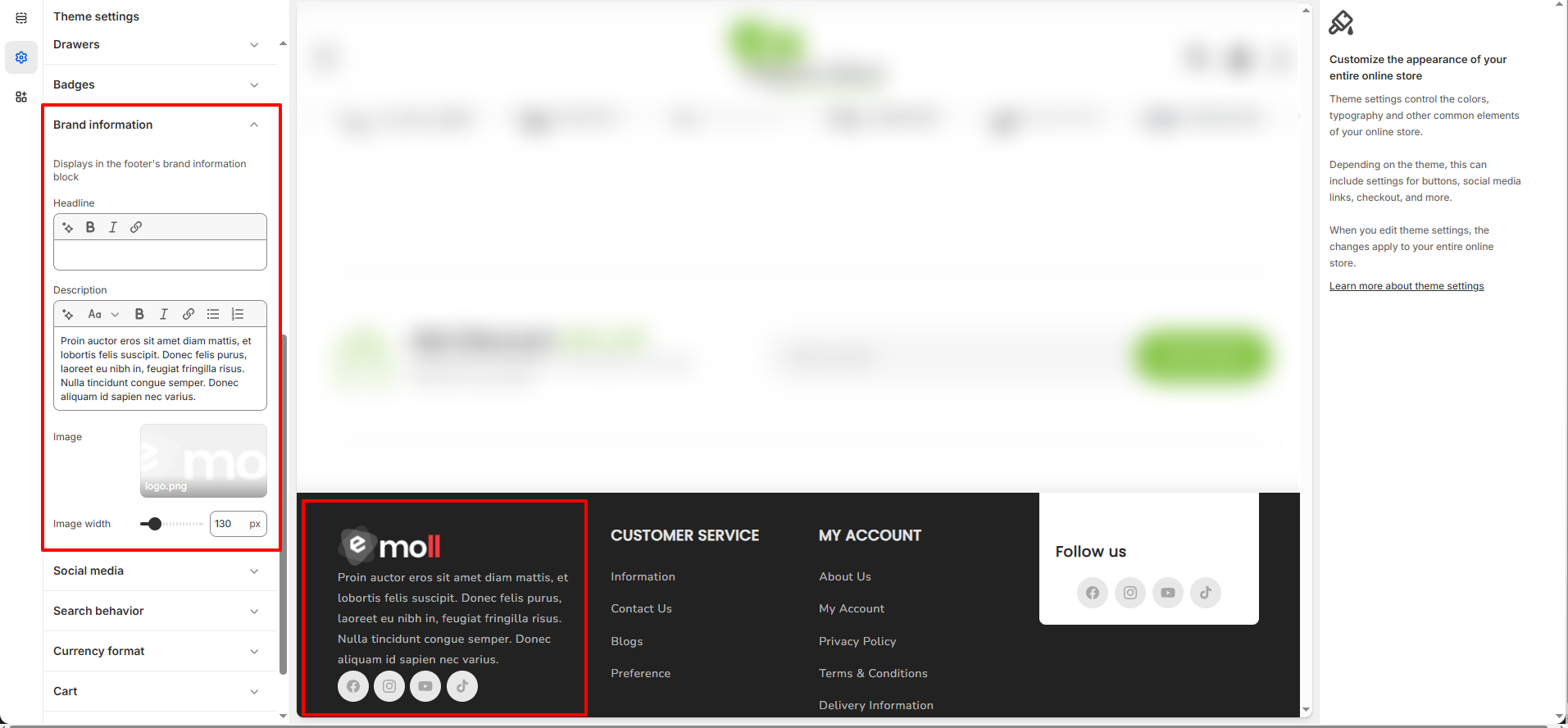Click the TikTok icon in Follow us card
This screenshot has width=1568, height=728.
click(x=1206, y=593)
